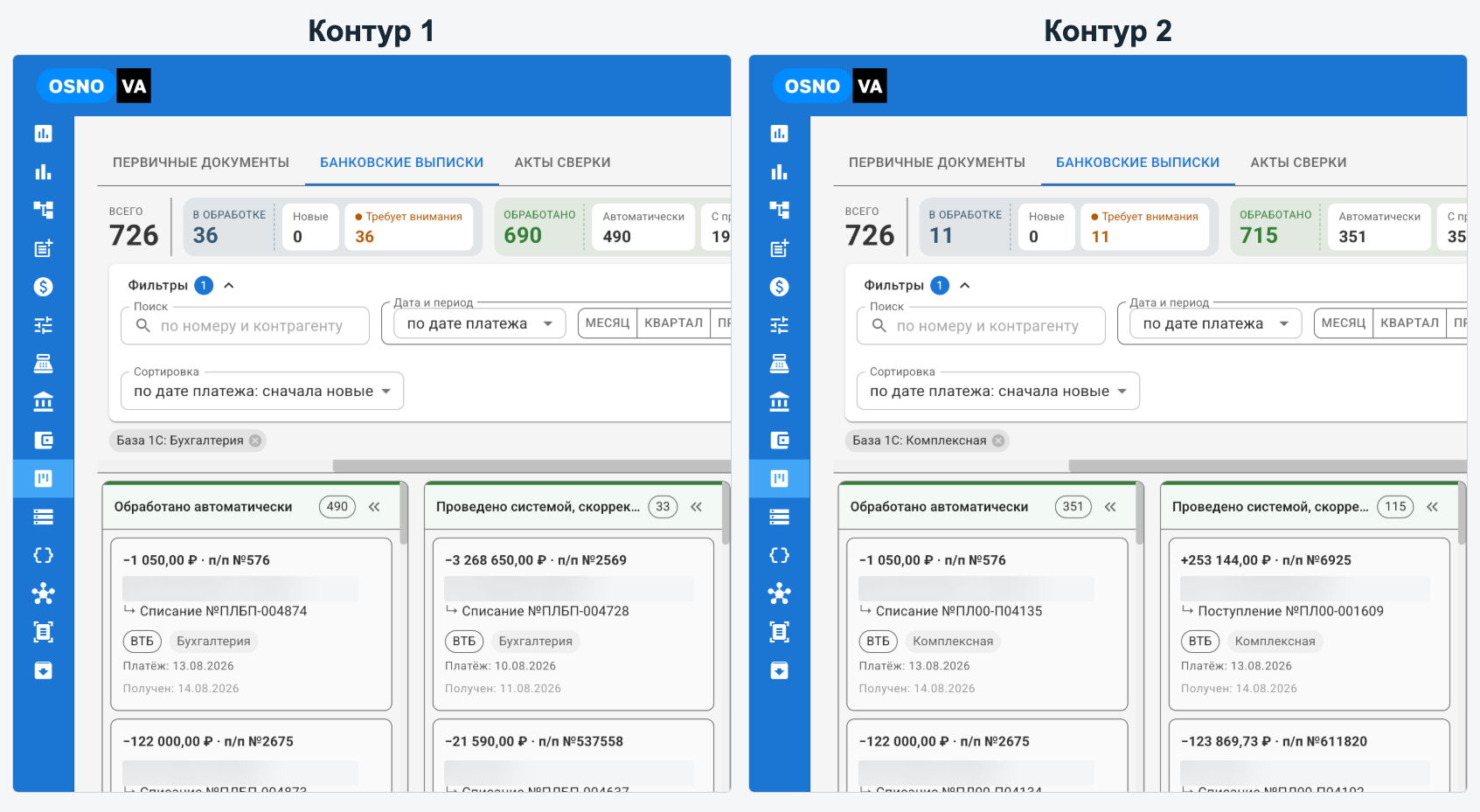Open hierarchy tree icon in Контур 1 sidebar
The height and width of the screenshot is (812, 1480).
(43, 210)
